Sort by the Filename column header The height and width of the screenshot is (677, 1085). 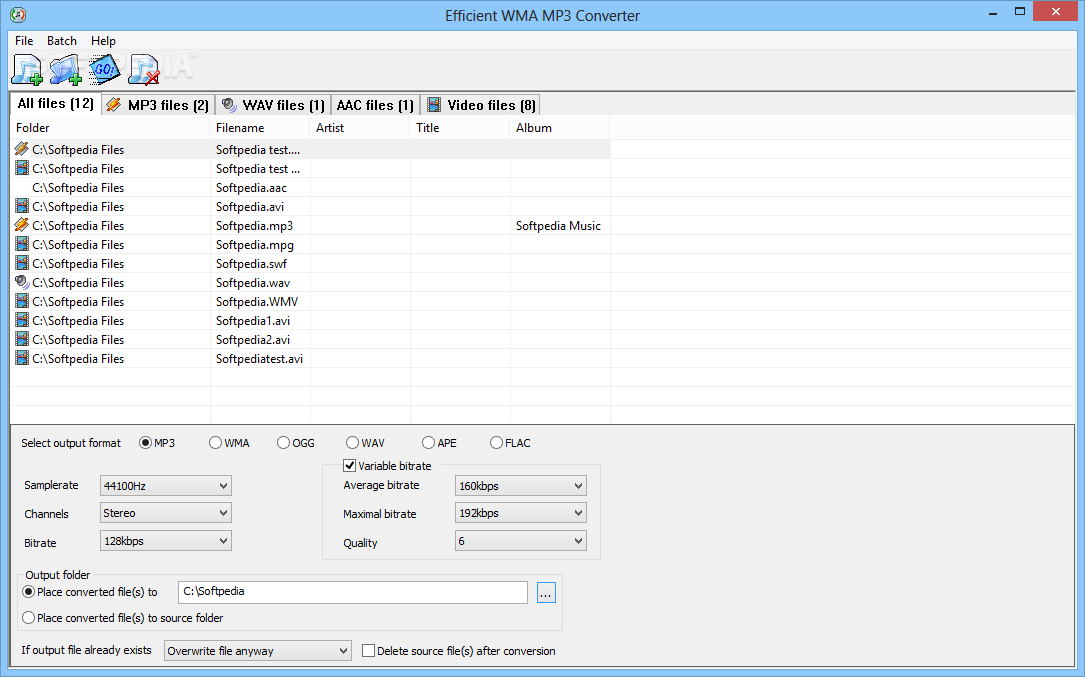(x=260, y=127)
